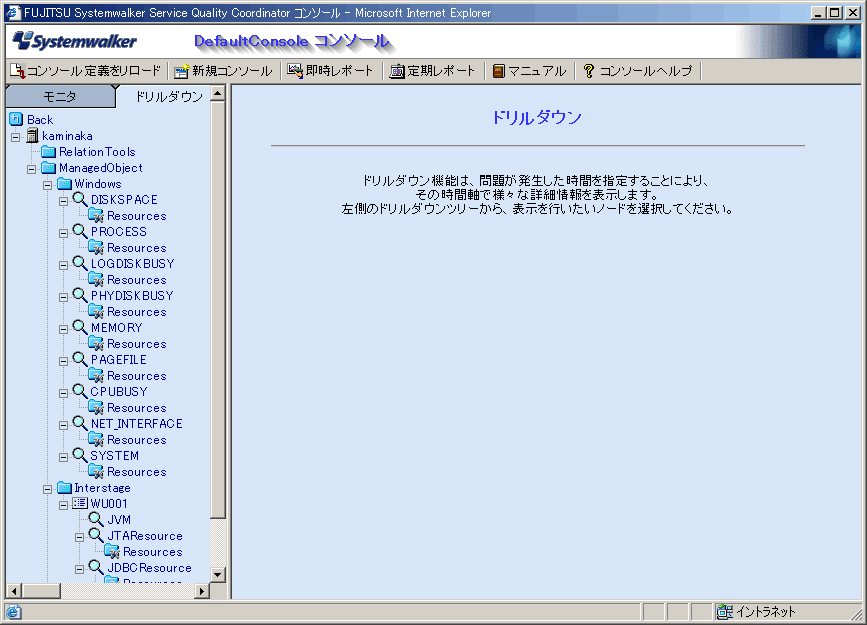Open a new console (新規コンソール)
This screenshot has height=625, width=867.
[223, 71]
